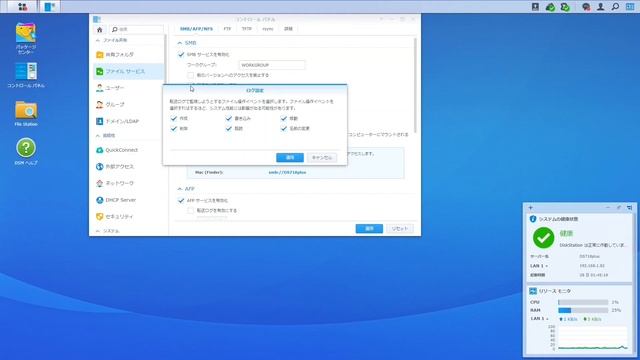Click Apply in the log settings dialog
The width and height of the screenshot is (640, 360).
point(290,158)
